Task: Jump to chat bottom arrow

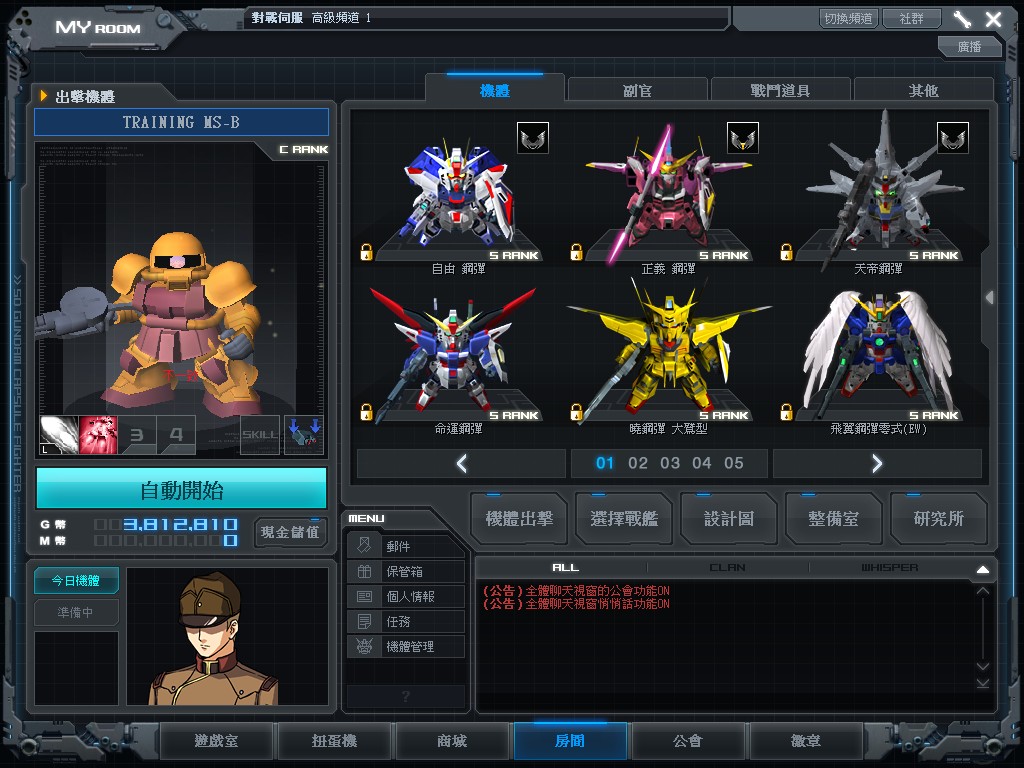Action: (x=983, y=683)
